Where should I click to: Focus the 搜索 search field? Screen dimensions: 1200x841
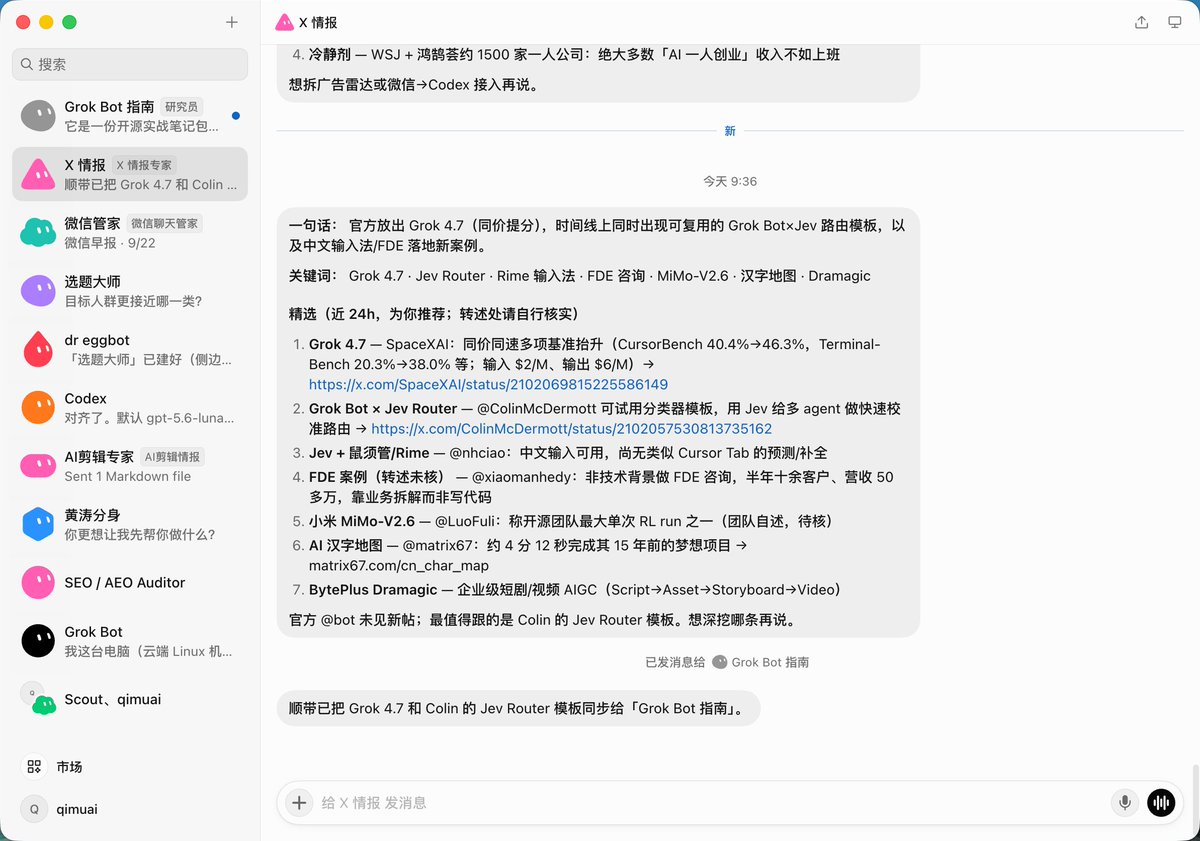130,64
